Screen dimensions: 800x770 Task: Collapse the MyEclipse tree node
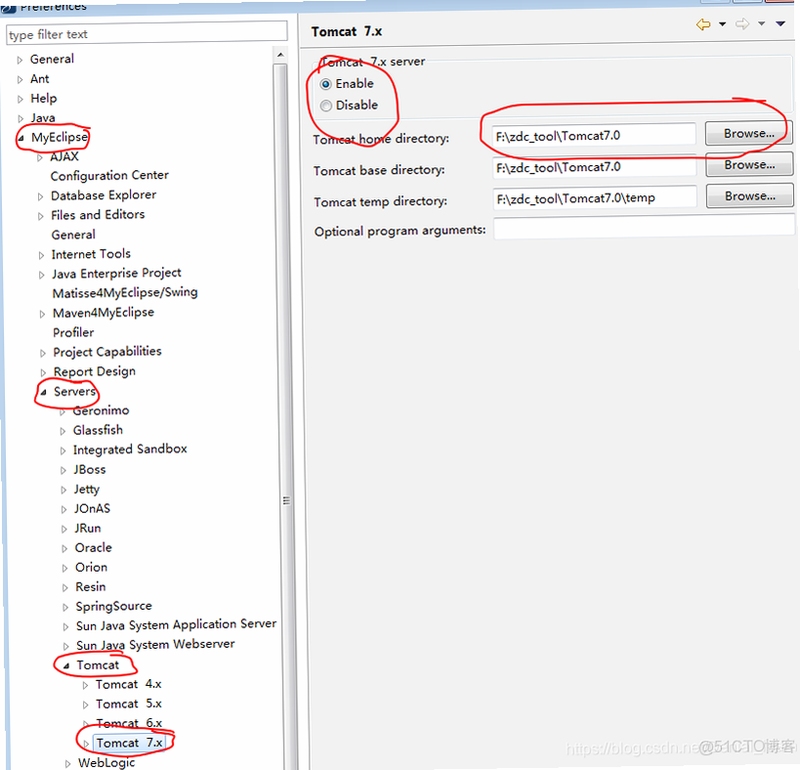(x=20, y=138)
